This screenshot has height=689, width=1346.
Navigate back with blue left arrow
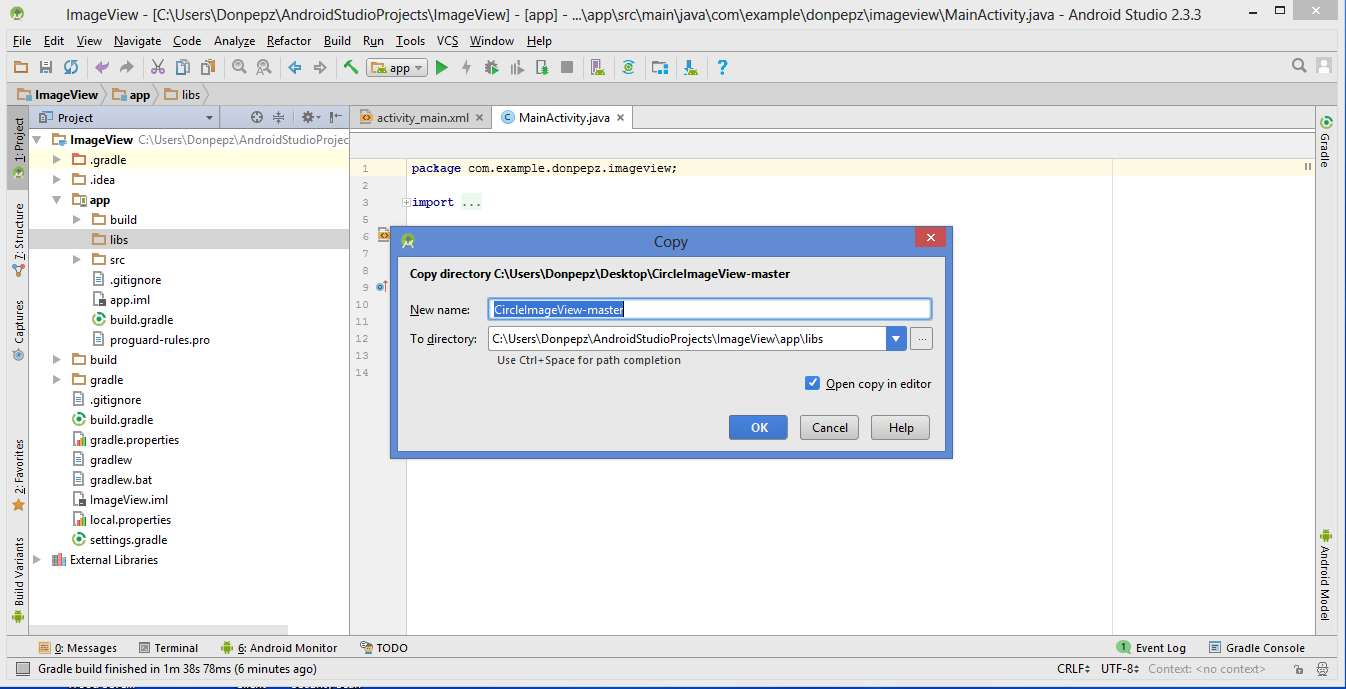click(295, 67)
